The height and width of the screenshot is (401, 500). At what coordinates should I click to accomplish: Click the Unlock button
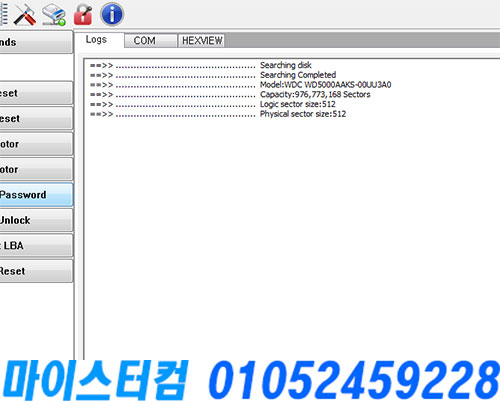pos(36,220)
